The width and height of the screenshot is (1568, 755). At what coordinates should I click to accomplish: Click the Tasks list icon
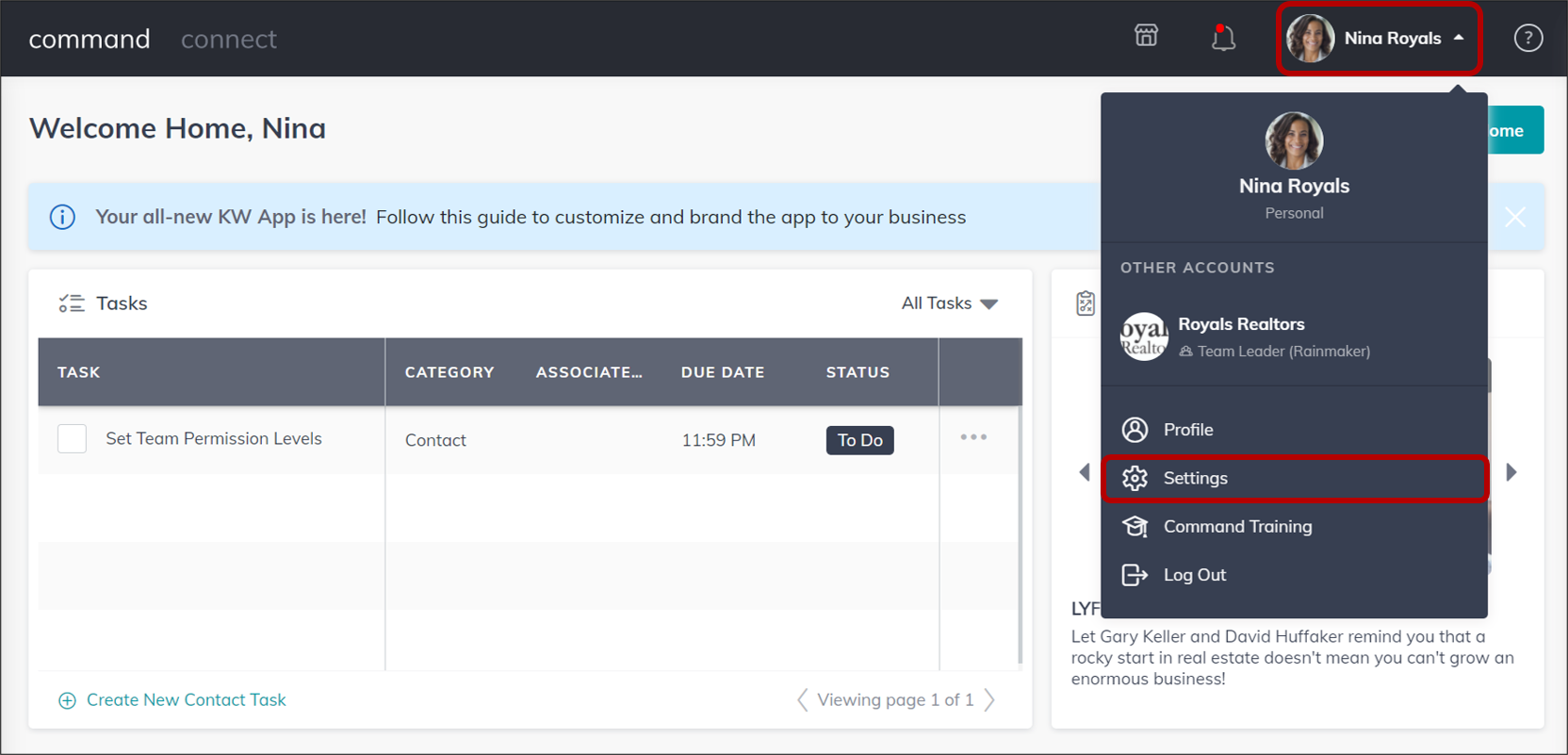click(72, 304)
